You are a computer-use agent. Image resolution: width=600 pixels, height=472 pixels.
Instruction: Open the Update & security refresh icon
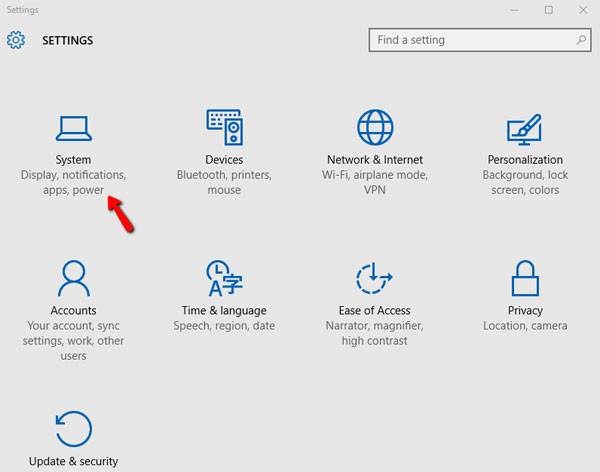coord(73,429)
